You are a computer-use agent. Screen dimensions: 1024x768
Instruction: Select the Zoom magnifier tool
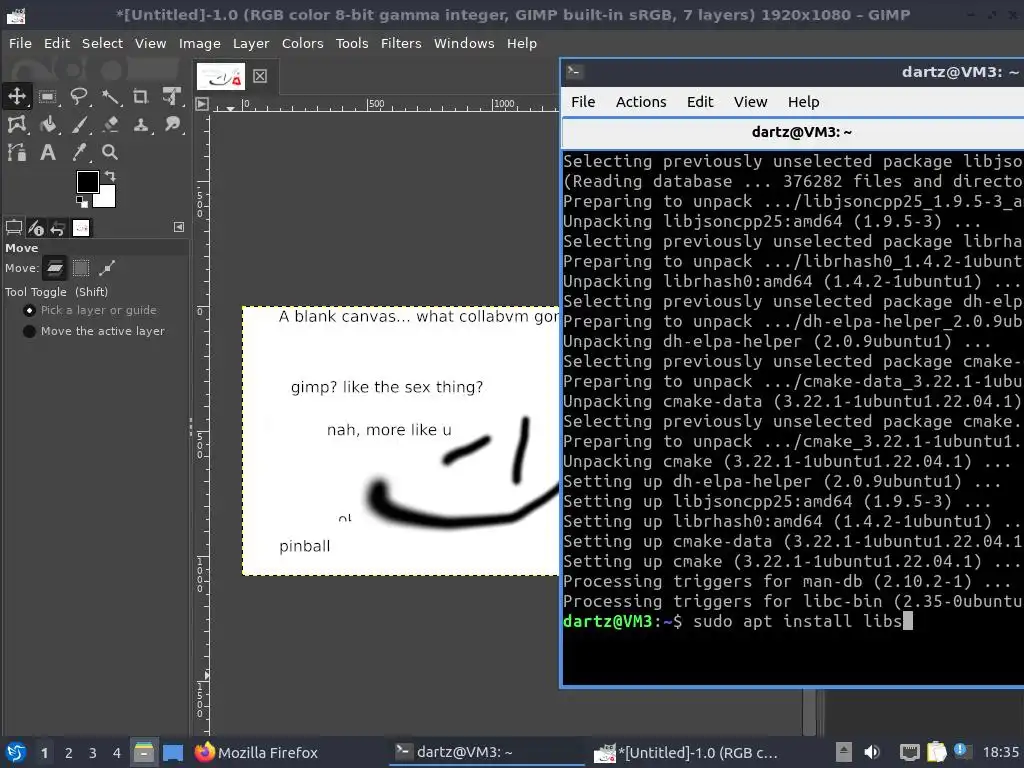(110, 152)
